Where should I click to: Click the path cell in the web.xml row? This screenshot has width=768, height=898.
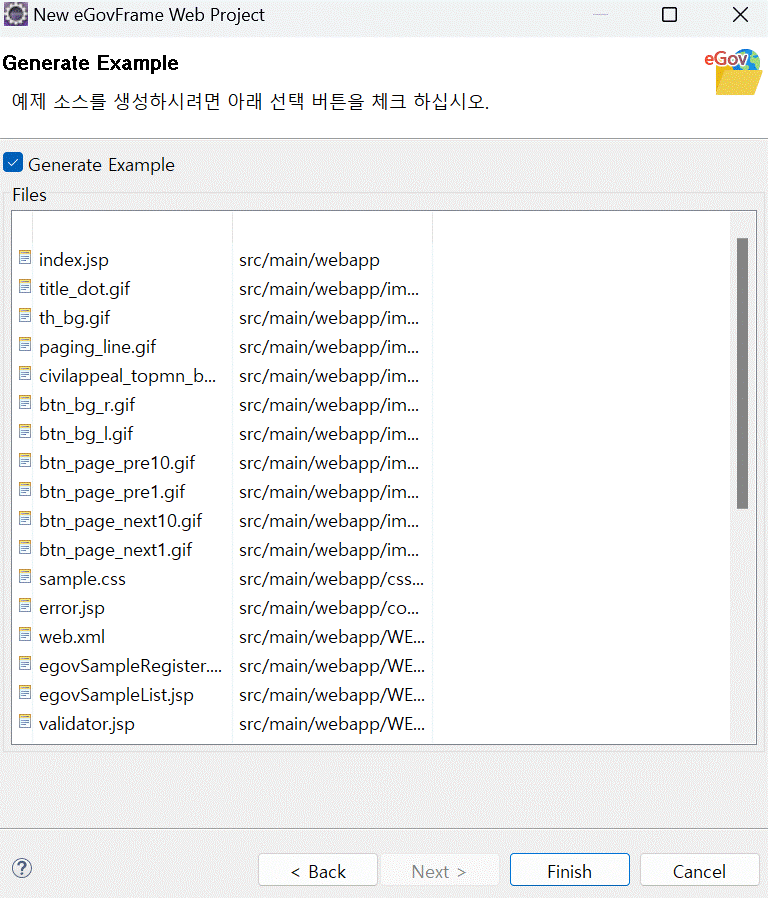coord(332,637)
